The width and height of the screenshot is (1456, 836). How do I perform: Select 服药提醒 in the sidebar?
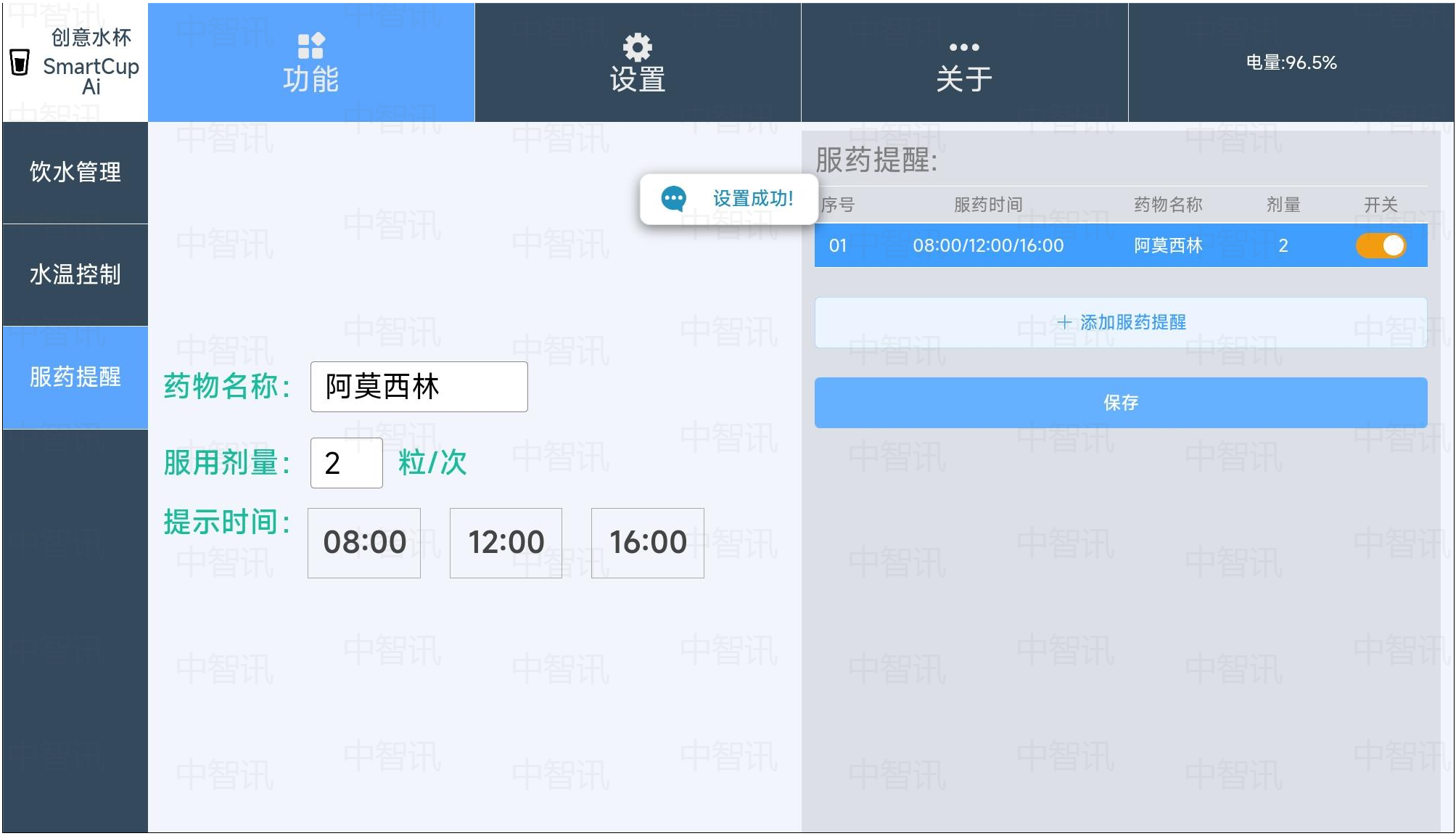[75, 377]
